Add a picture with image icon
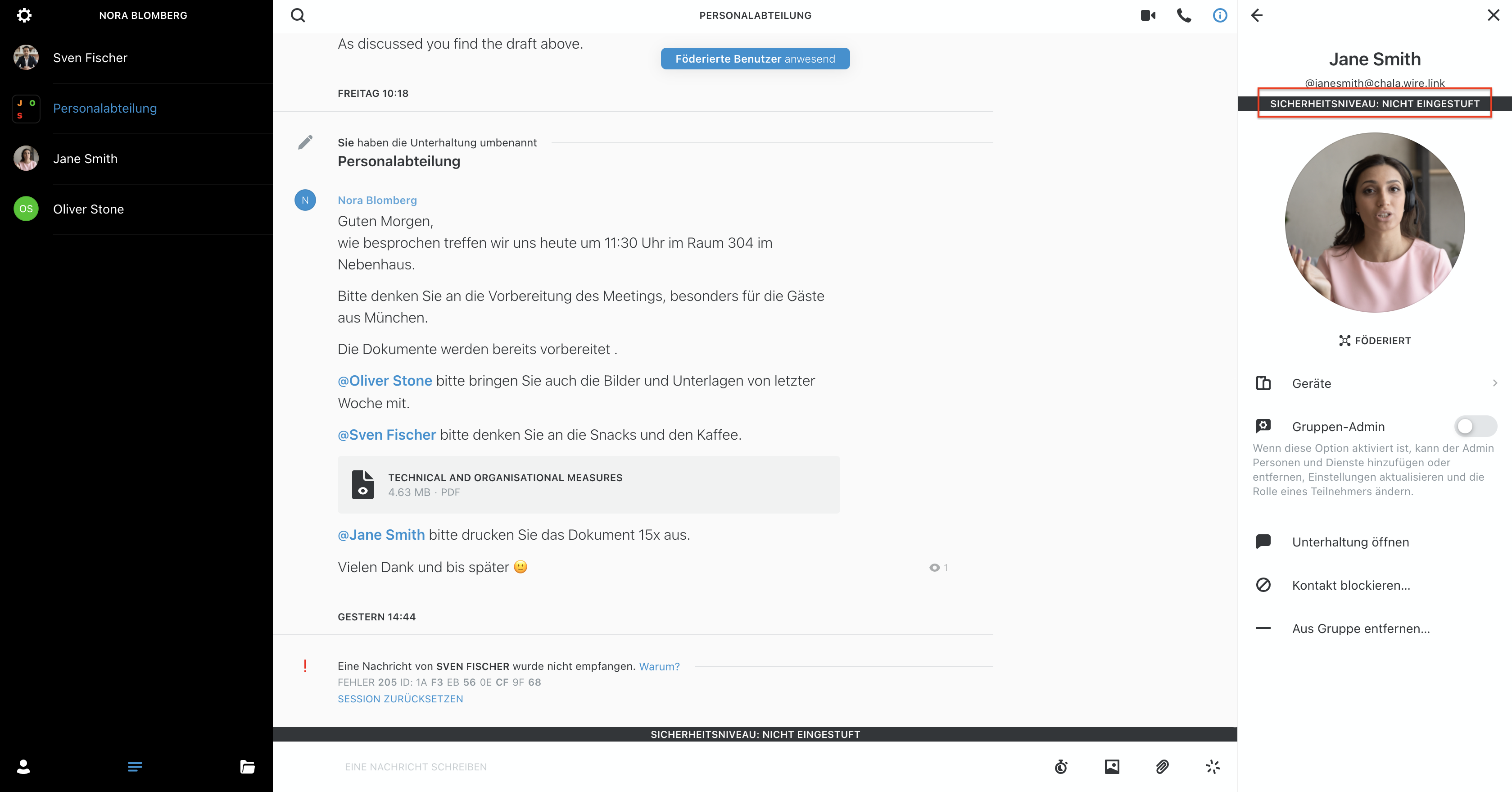The height and width of the screenshot is (792, 1512). [1112, 767]
